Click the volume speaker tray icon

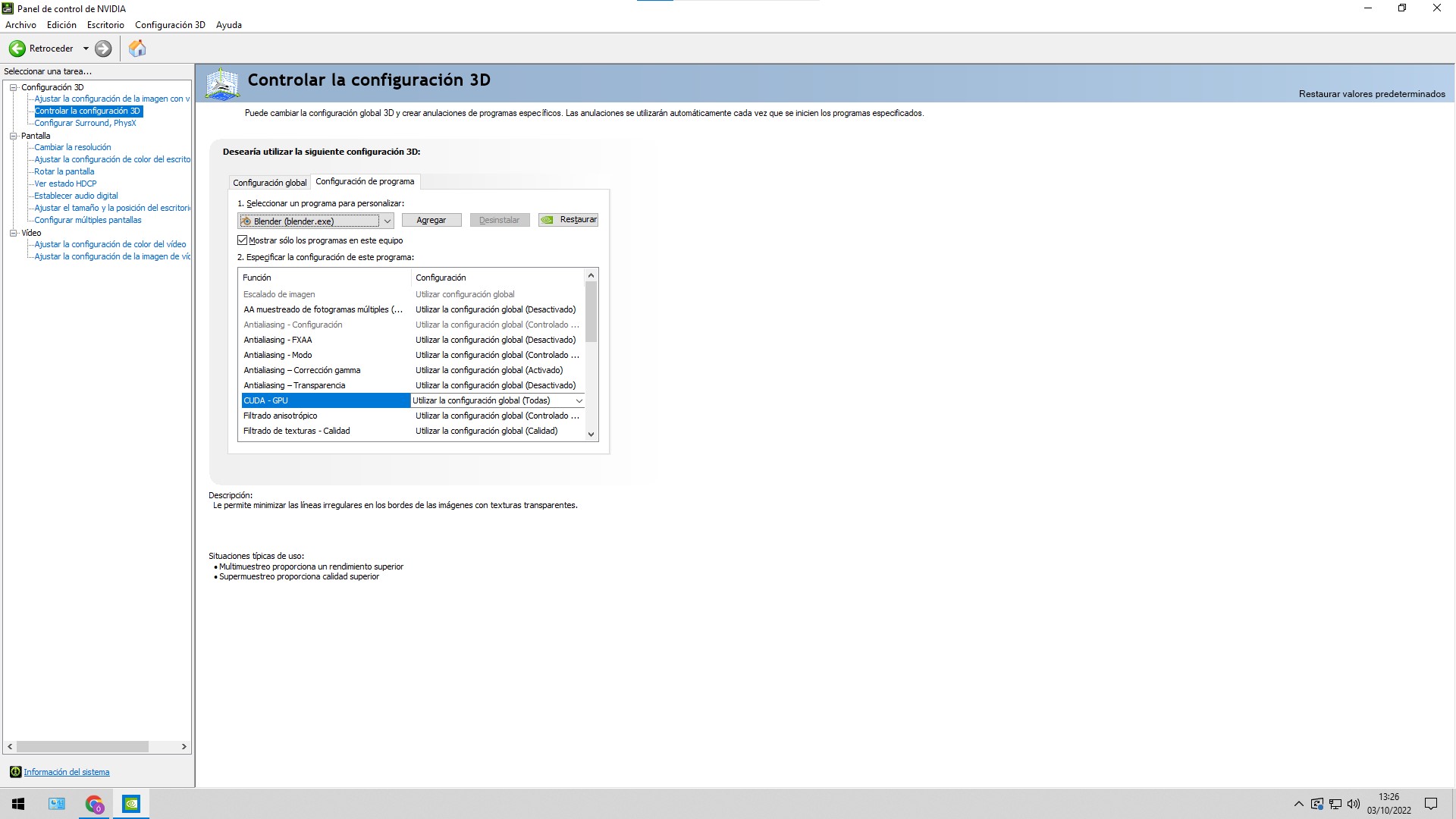coord(1354,804)
